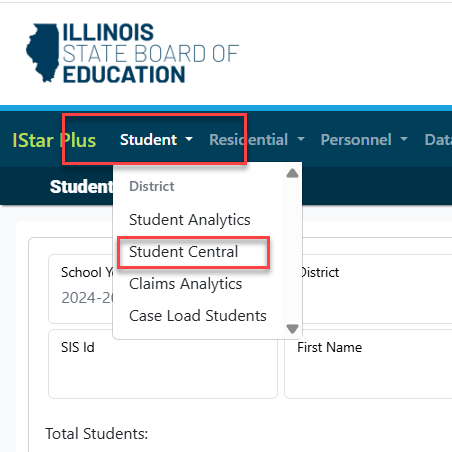This screenshot has height=452, width=452.
Task: Select Student Analytics from the dropdown
Action: click(x=190, y=220)
